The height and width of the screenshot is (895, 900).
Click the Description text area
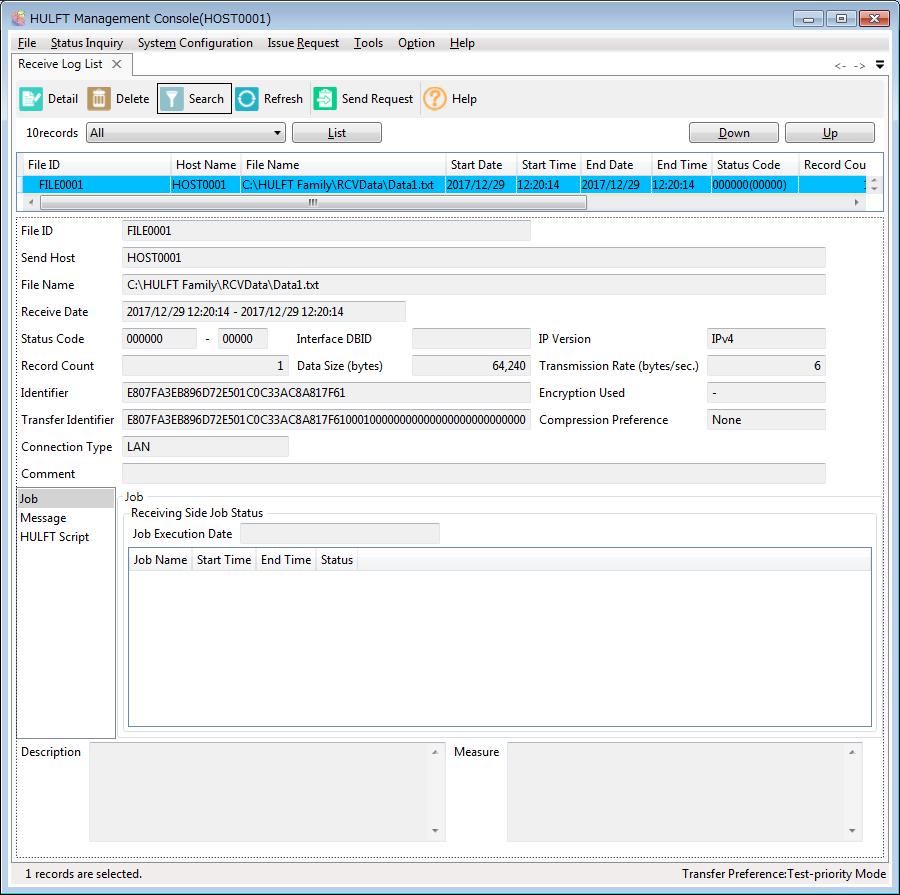coord(267,792)
